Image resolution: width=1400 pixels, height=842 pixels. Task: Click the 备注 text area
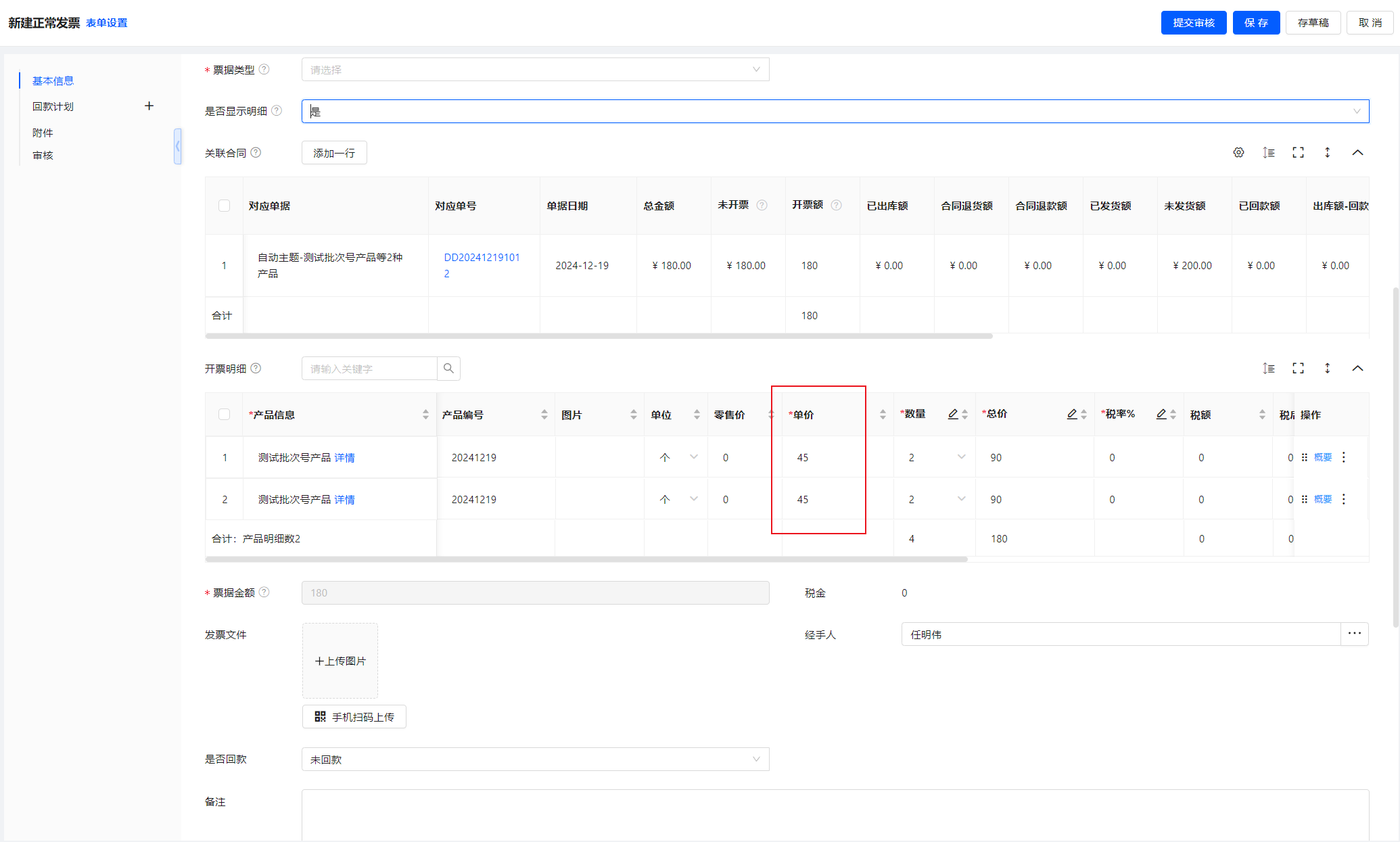pyautogui.click(x=835, y=815)
